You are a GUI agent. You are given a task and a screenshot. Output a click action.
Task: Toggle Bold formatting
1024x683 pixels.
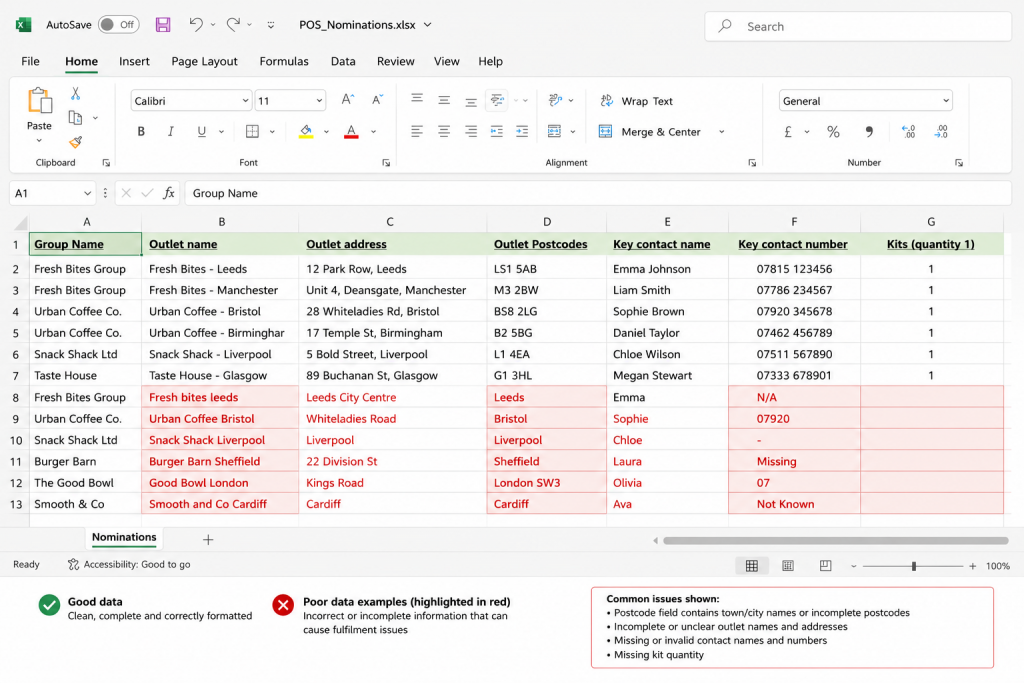tap(141, 131)
